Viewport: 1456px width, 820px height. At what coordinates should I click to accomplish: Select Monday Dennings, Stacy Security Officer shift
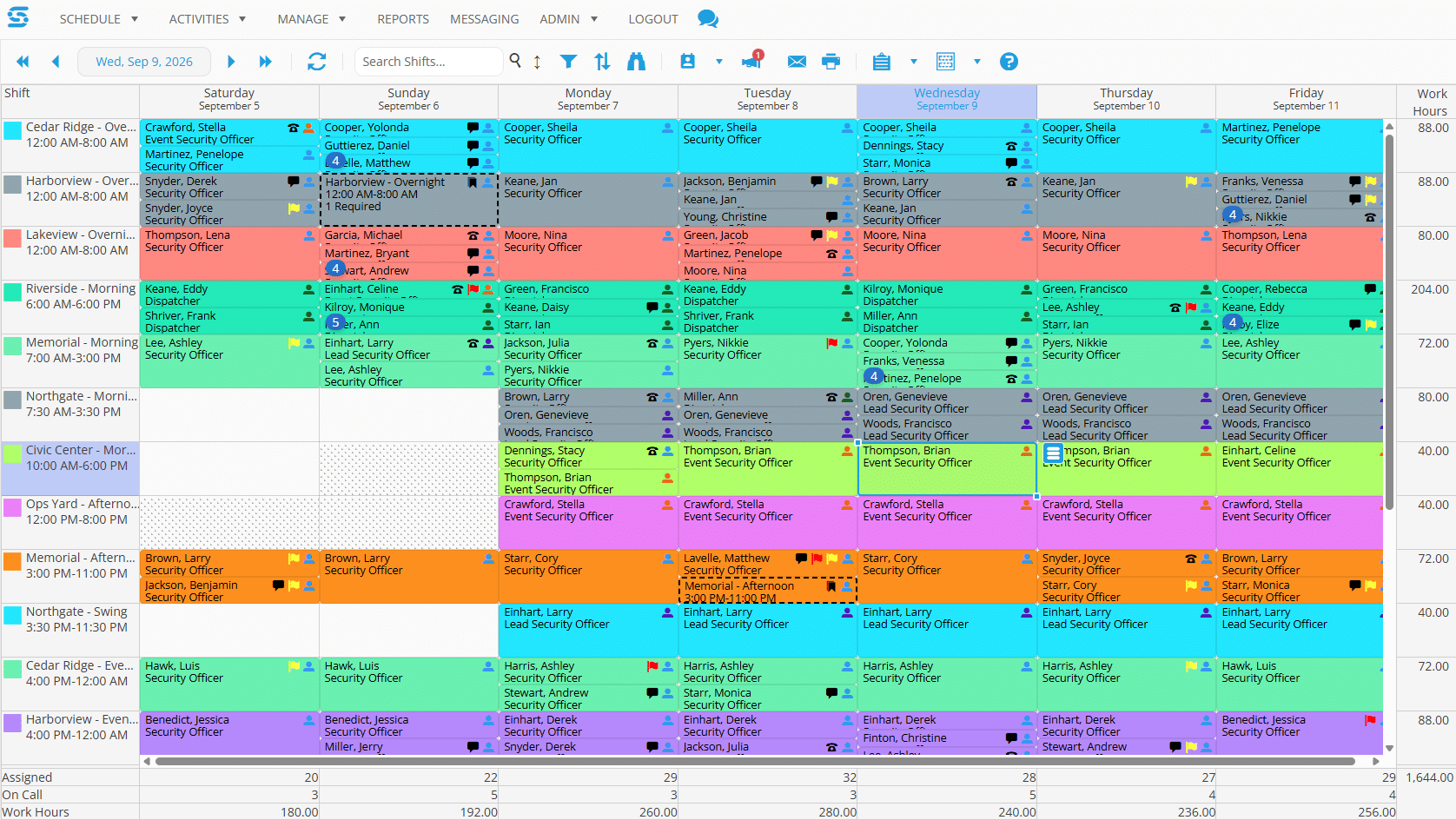[588, 457]
